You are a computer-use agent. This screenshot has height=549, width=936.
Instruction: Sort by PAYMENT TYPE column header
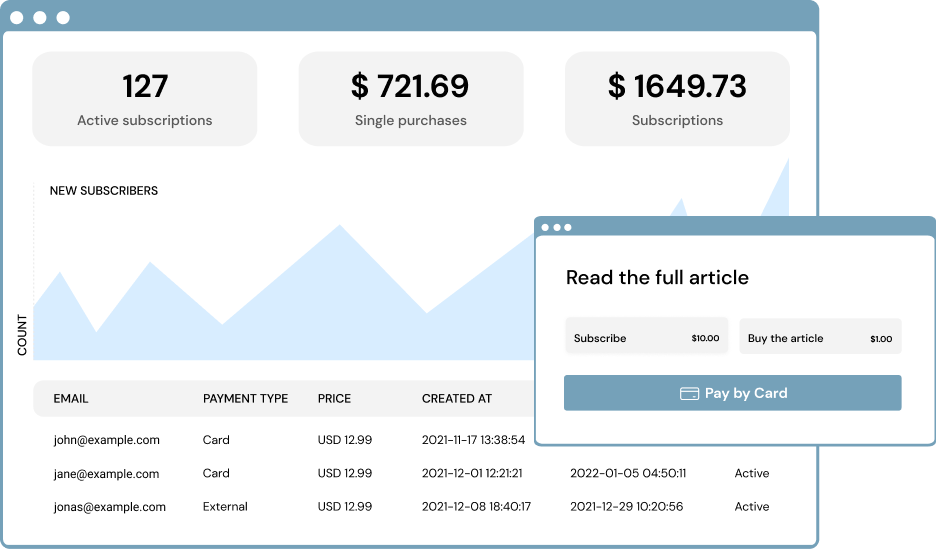coord(245,398)
